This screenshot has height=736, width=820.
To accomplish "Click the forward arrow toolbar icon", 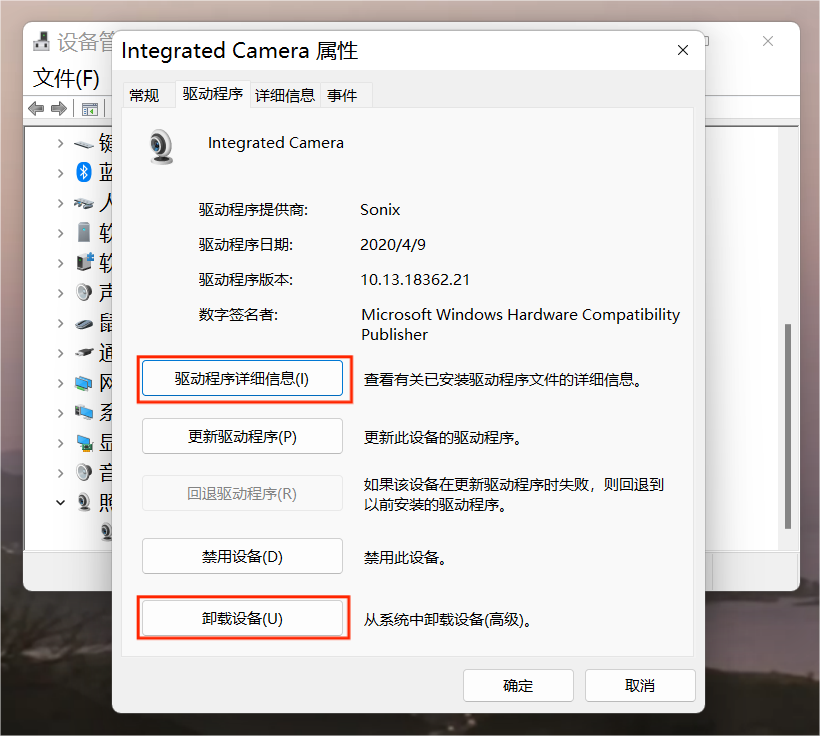I will 59,108.
